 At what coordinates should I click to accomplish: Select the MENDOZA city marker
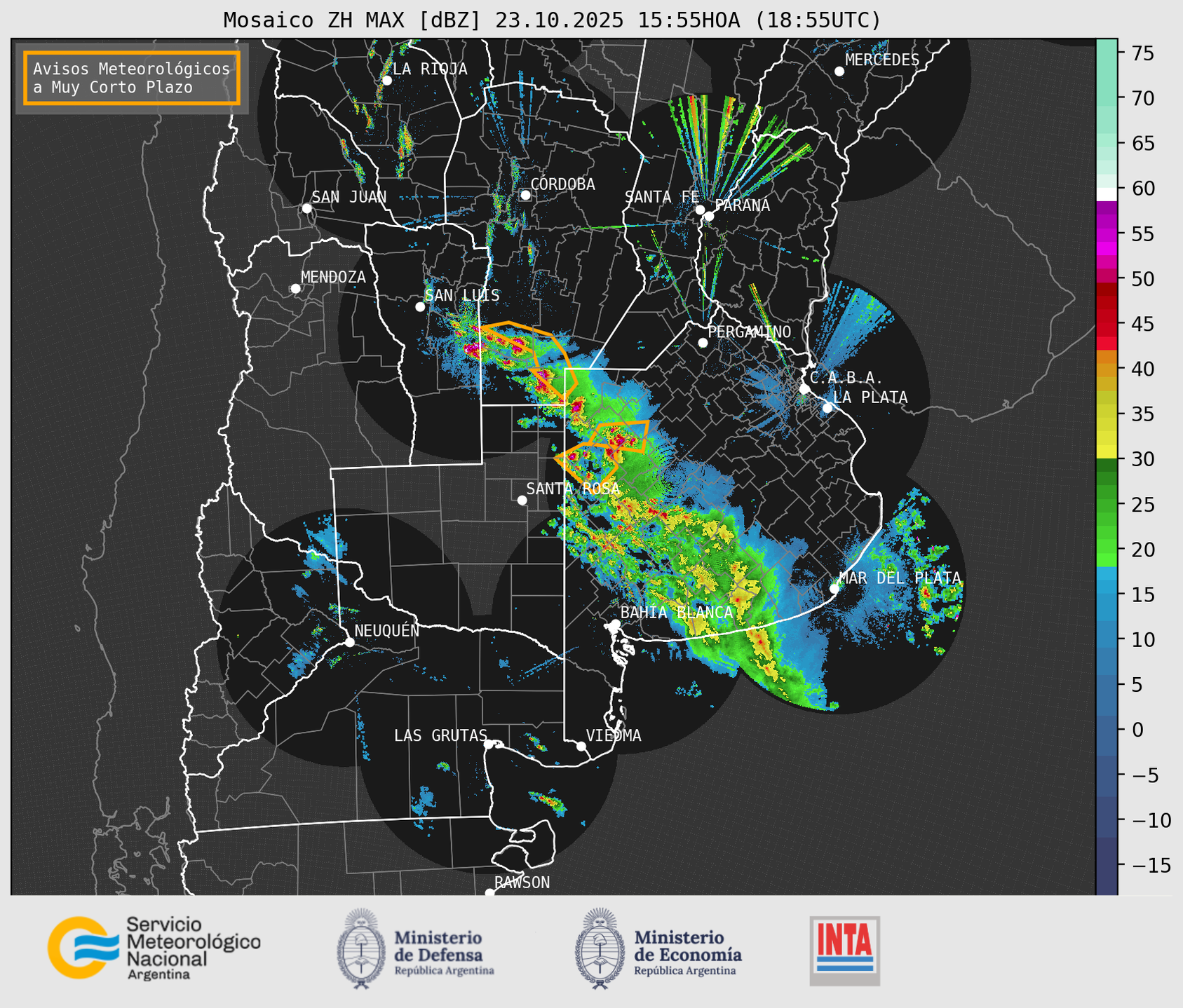tap(295, 289)
